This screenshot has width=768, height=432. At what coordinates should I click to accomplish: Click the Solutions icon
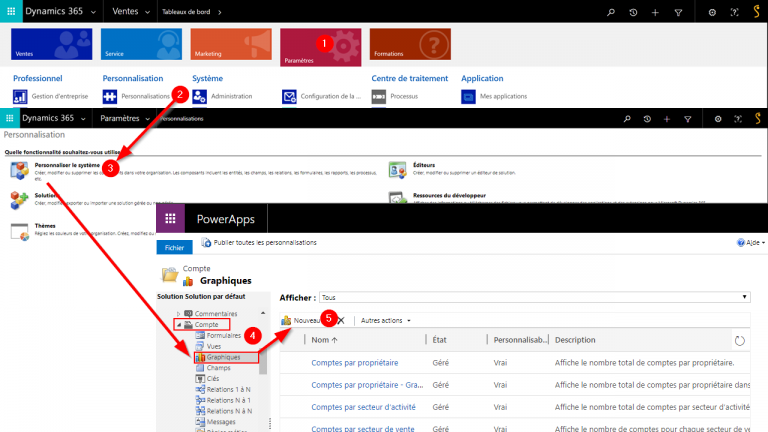pos(19,200)
